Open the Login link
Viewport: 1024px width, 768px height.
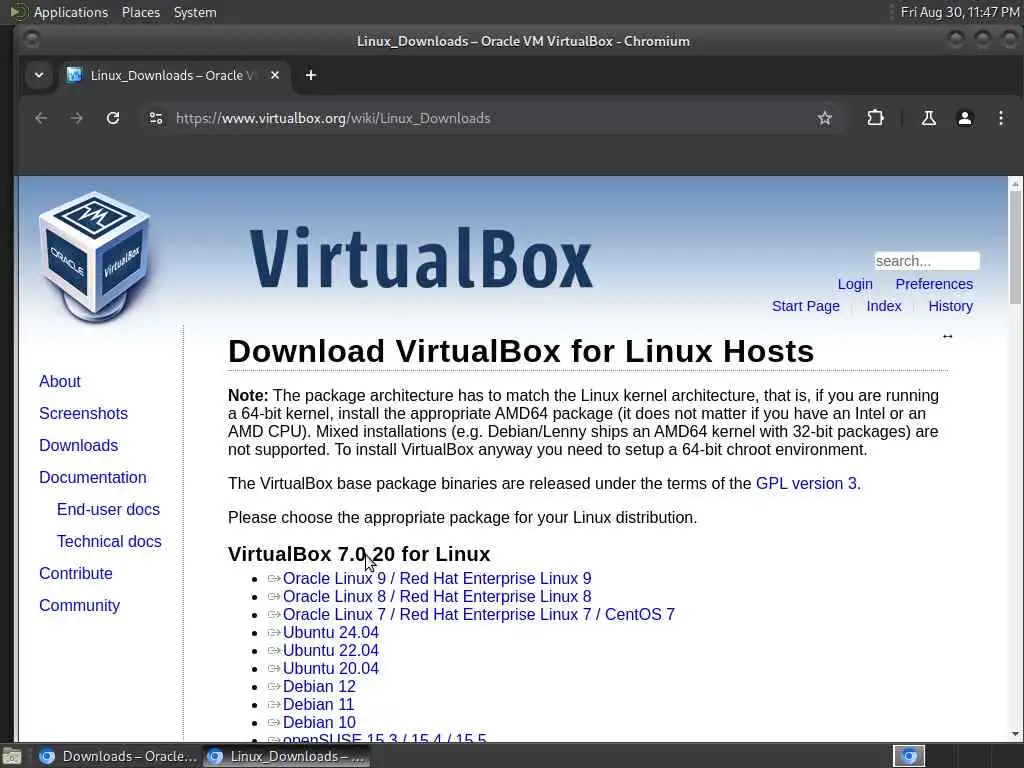tap(855, 284)
